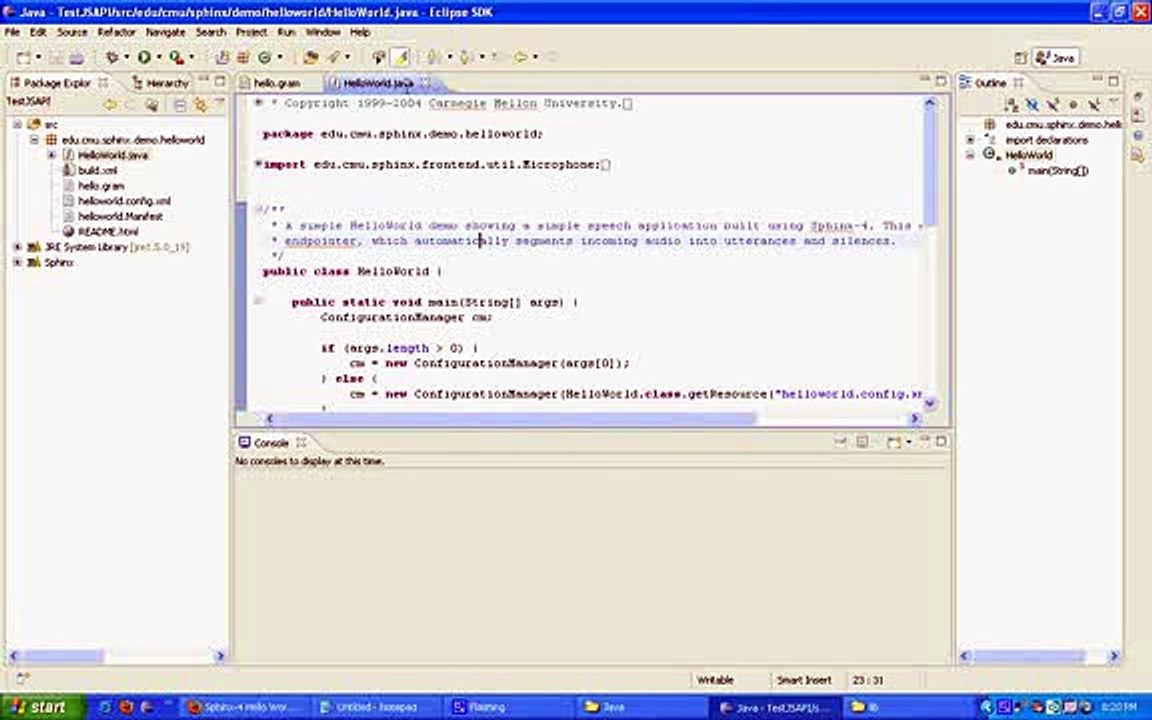Screen dimensions: 1152x720
Task: Switch to the hello.gram editor tab
Action: pos(276,83)
